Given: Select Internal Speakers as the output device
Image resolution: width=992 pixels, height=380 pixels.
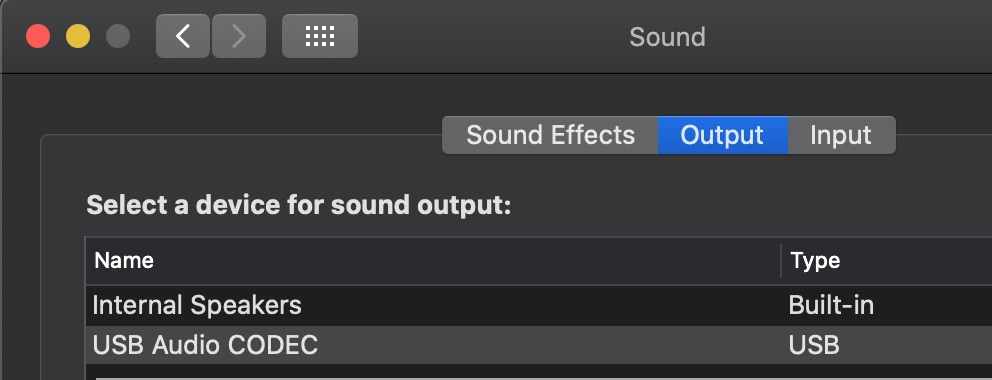Looking at the screenshot, I should tap(539, 305).
